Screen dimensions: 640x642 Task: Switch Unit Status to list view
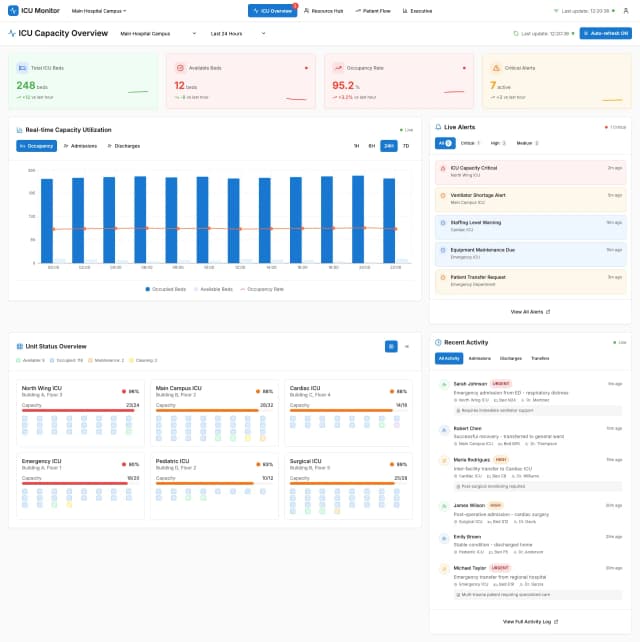click(406, 346)
